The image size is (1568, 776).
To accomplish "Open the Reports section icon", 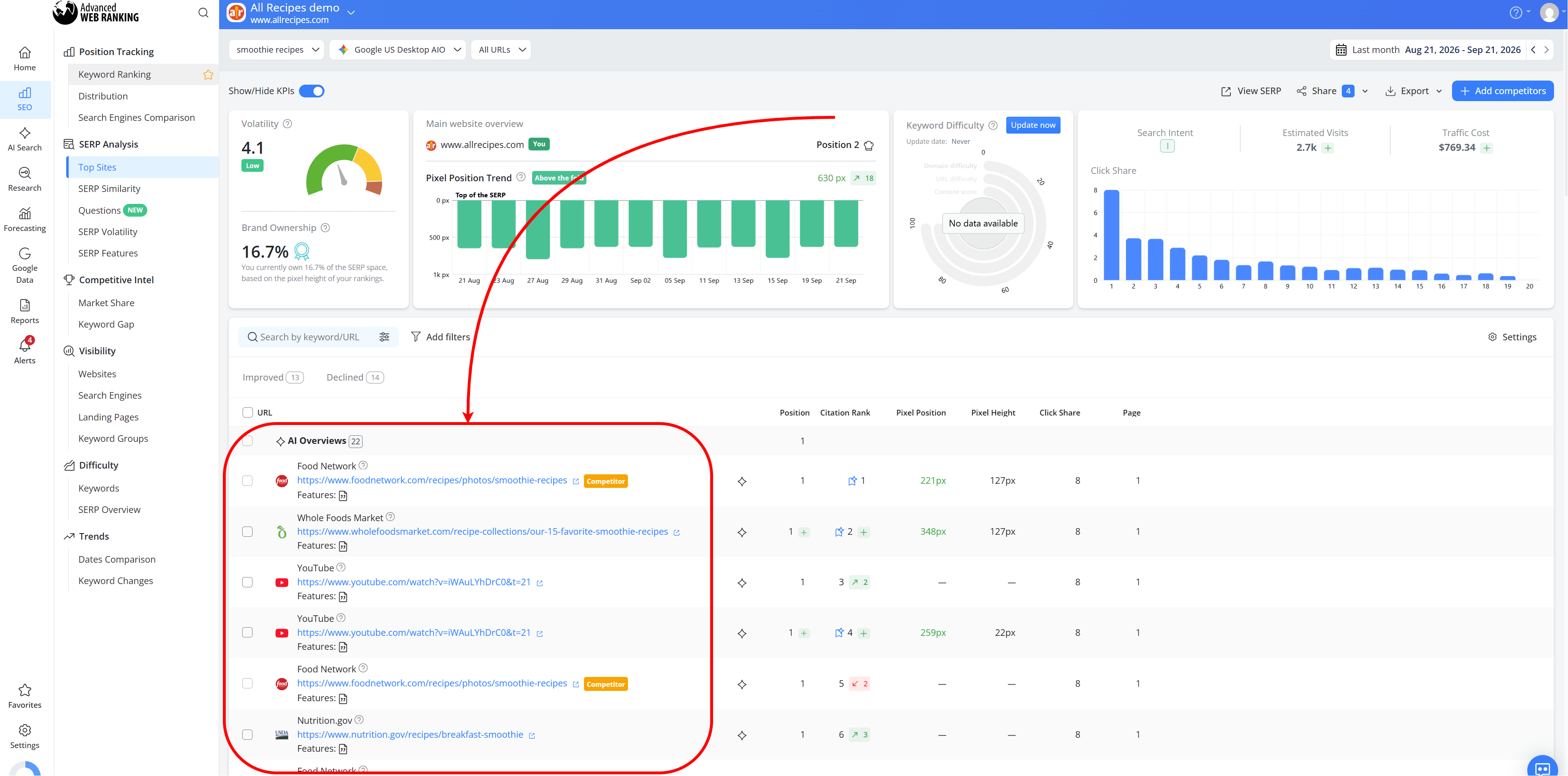I will 24,305.
